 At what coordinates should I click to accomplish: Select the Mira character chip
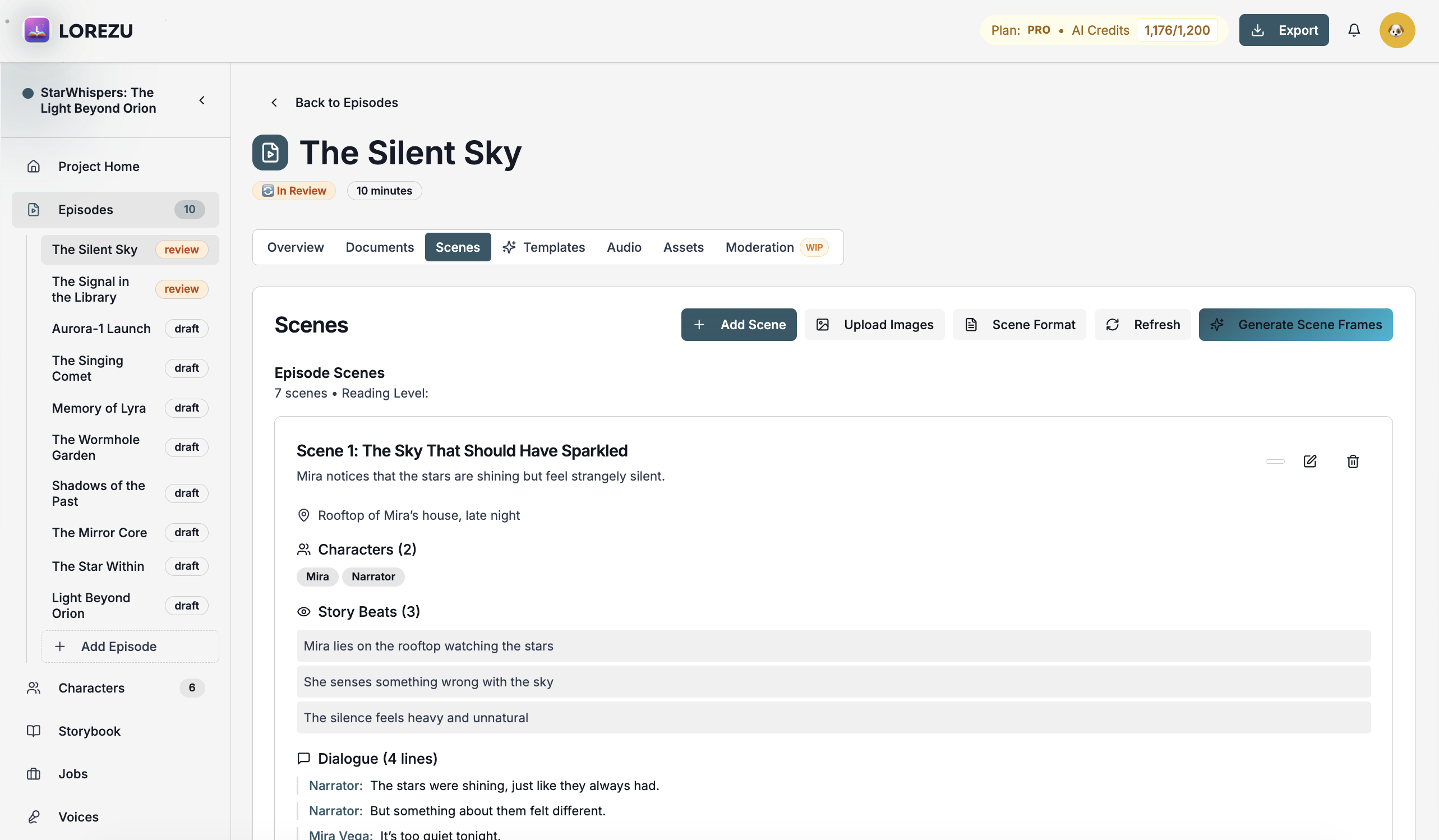pos(317,577)
